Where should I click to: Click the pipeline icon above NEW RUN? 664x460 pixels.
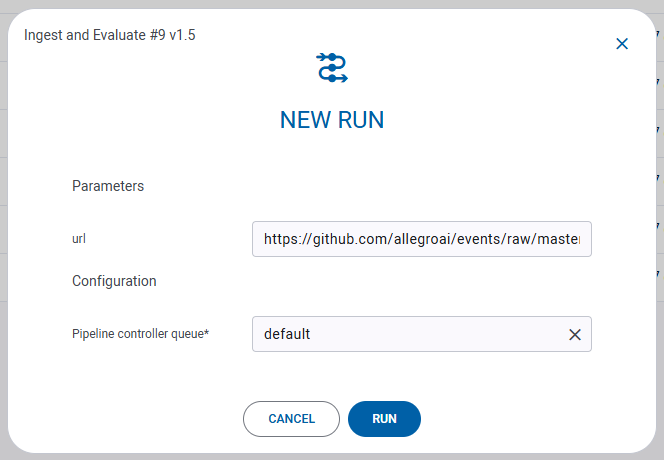332,67
